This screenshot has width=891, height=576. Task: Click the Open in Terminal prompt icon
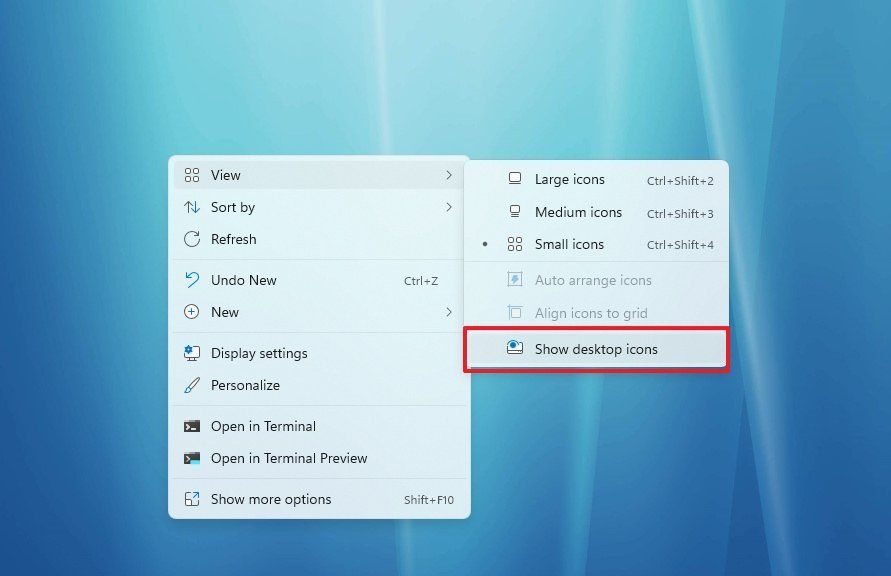[192, 426]
